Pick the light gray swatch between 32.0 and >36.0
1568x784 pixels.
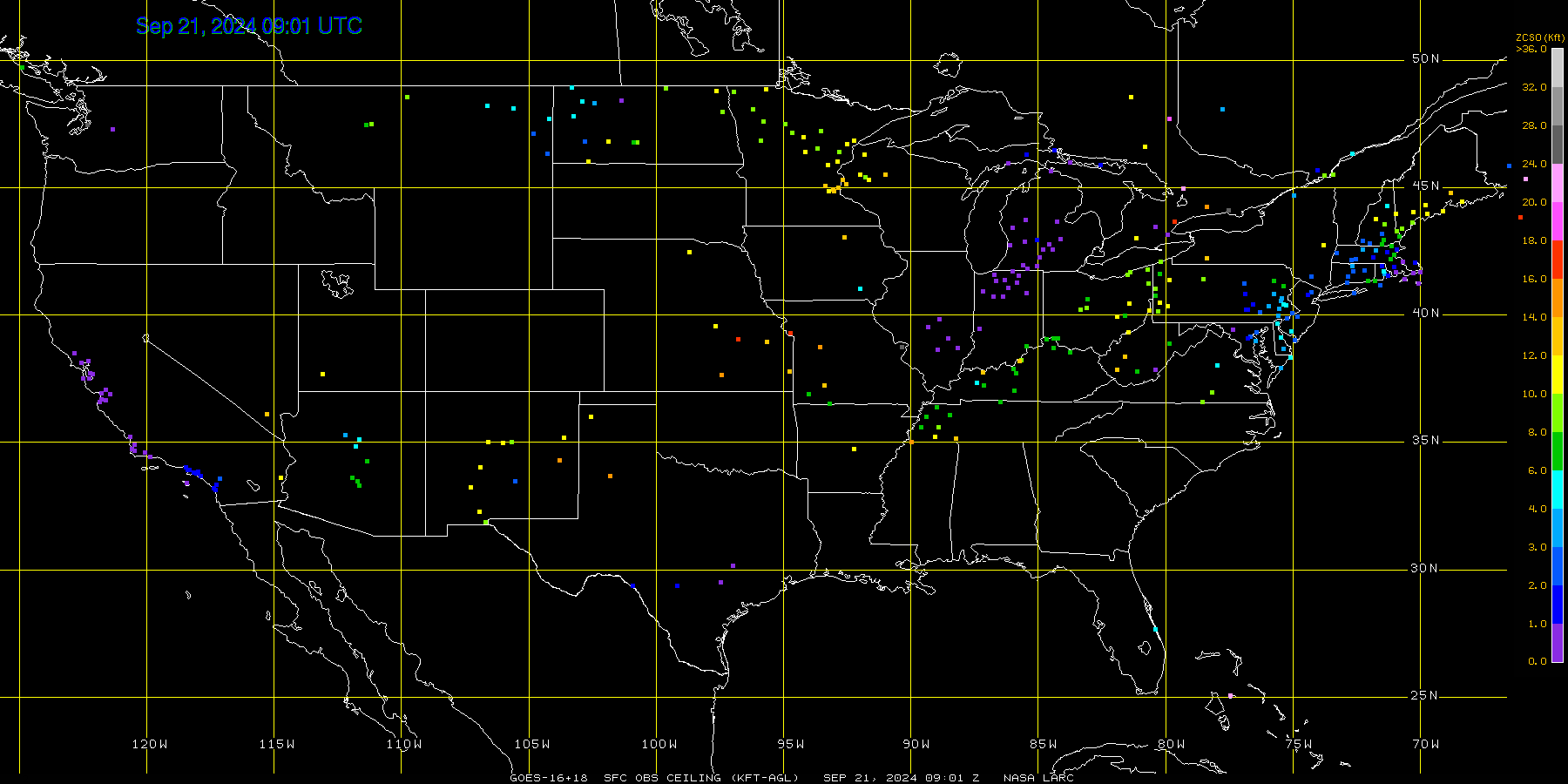[x=1558, y=68]
